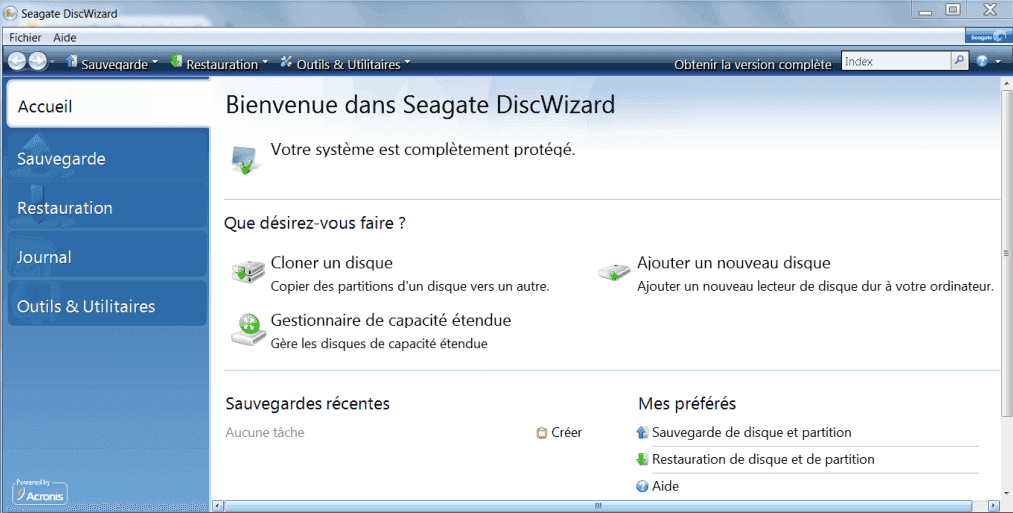The width and height of the screenshot is (1013, 513).
Task: Click the Aide link under Mes préférés
Action: click(x=665, y=487)
